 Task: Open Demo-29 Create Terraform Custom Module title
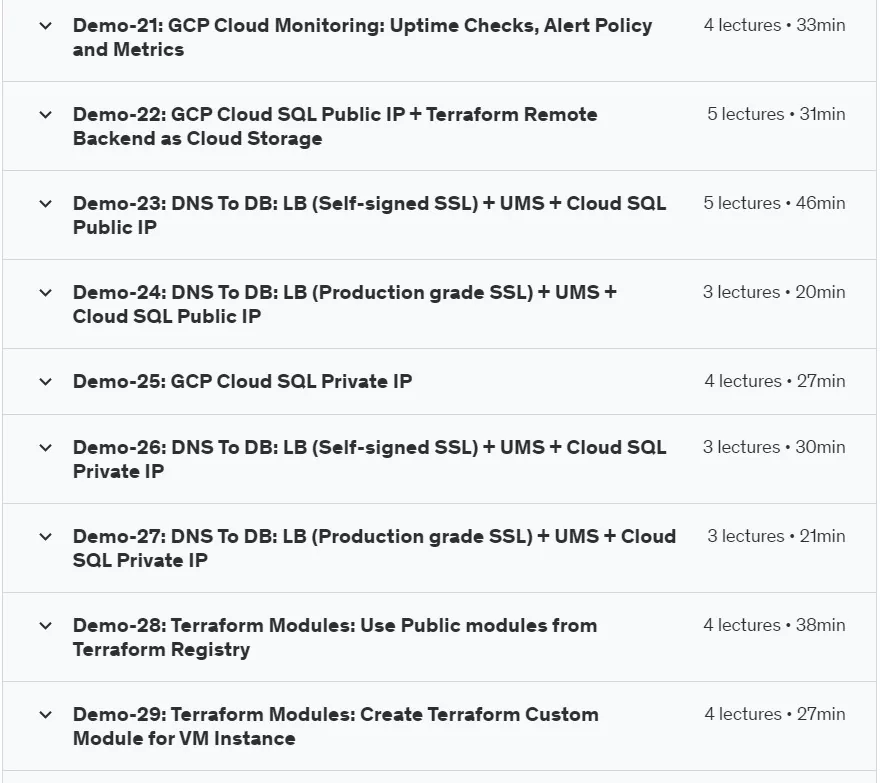[336, 726]
